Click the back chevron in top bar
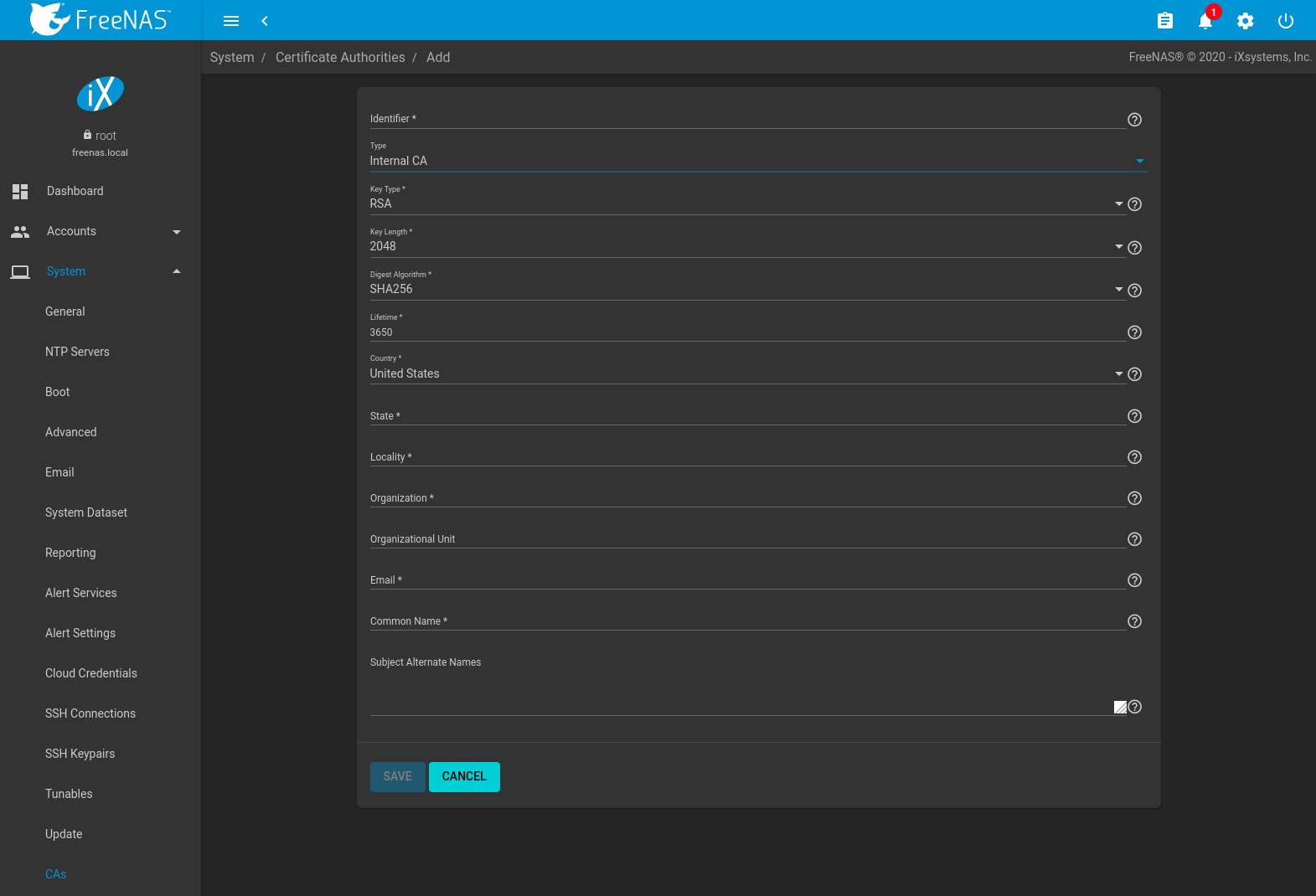This screenshot has width=1316, height=896. tap(265, 21)
